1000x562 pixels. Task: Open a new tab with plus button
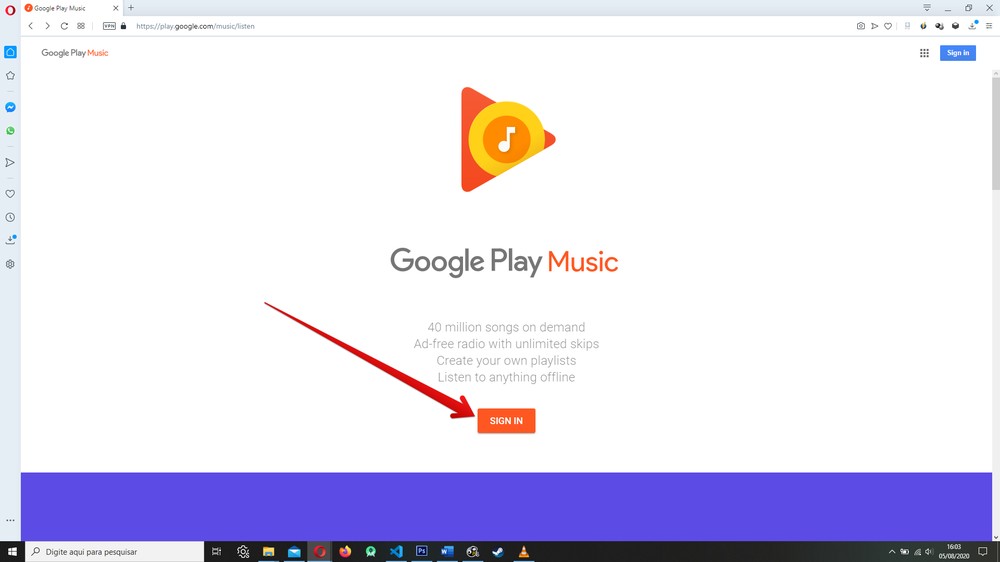coord(131,8)
